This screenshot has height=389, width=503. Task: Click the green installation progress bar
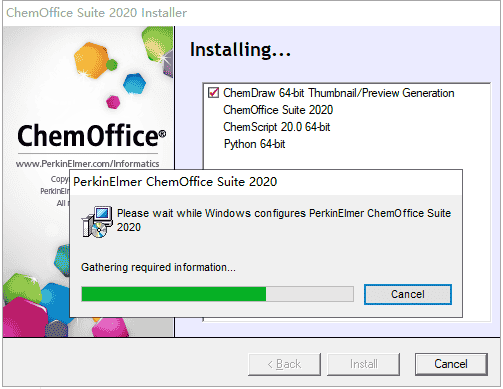pyautogui.click(x=217, y=294)
